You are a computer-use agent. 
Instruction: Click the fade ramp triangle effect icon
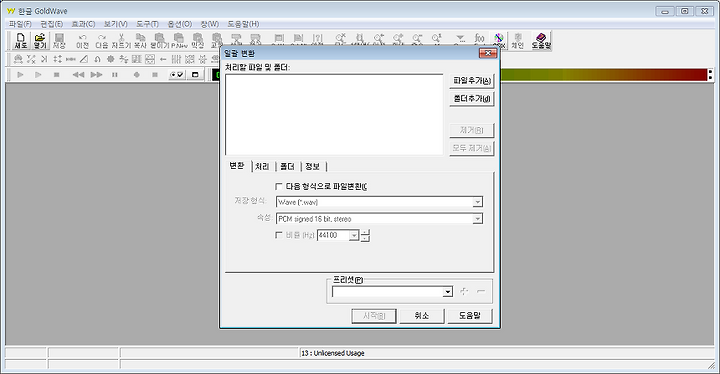click(x=84, y=59)
